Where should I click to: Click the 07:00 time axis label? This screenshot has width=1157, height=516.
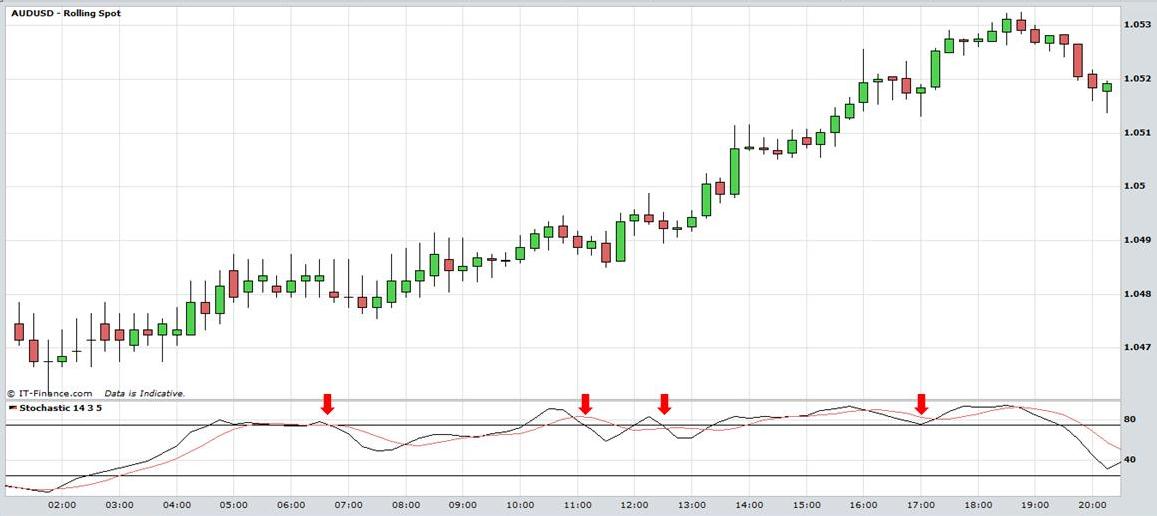point(348,506)
